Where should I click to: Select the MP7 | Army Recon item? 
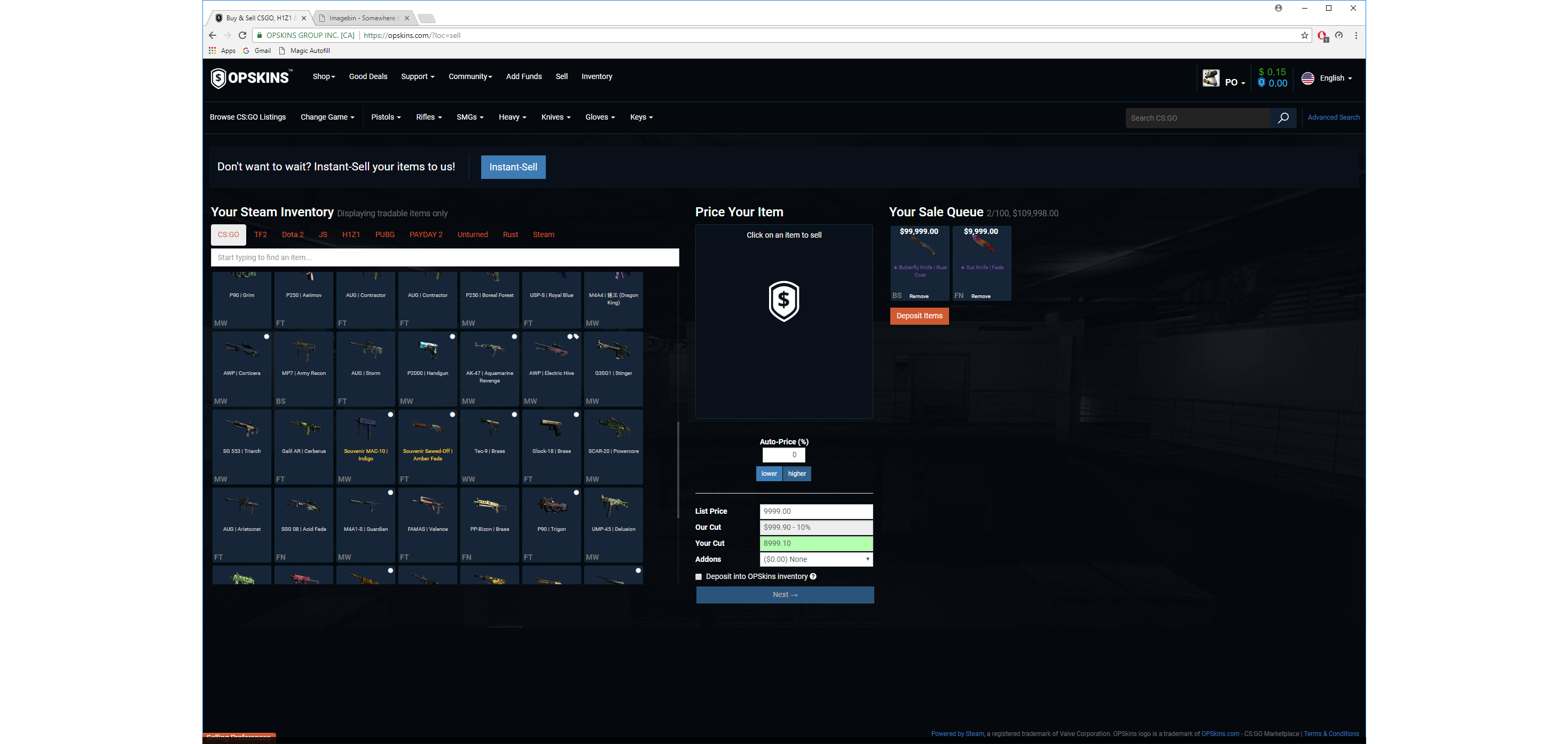point(304,369)
